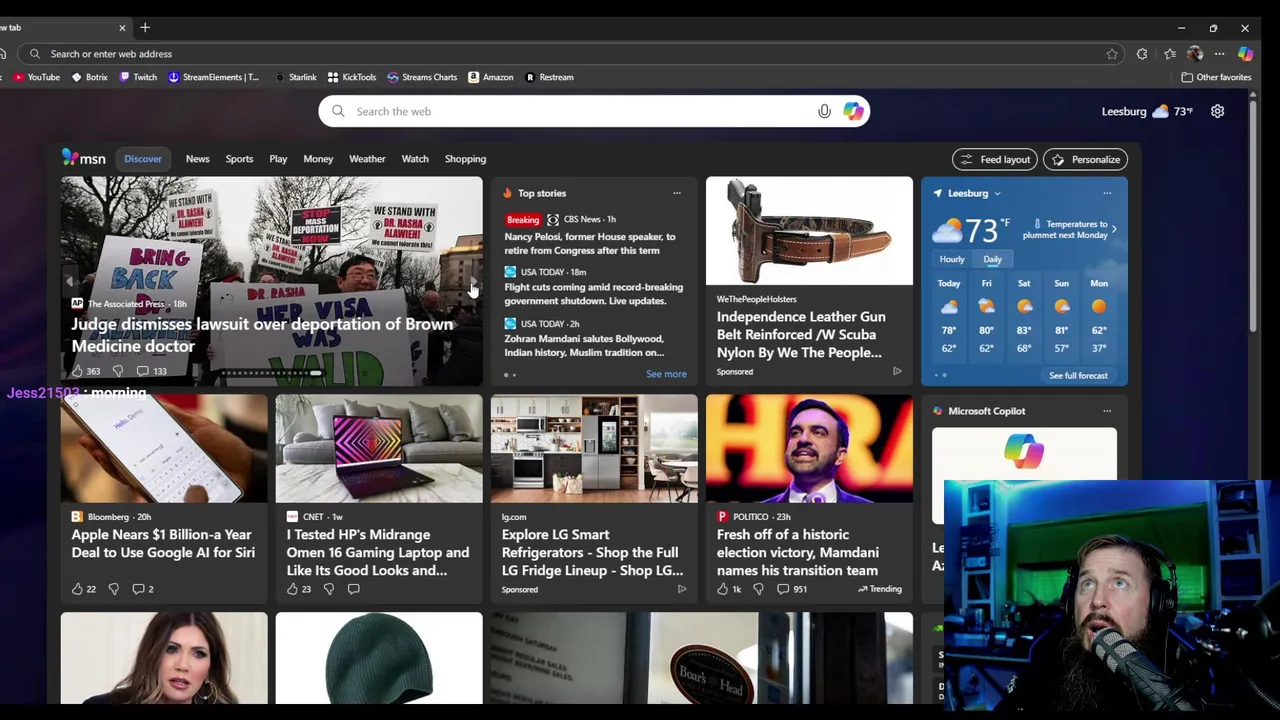Image resolution: width=1280 pixels, height=720 pixels.
Task: Open page settings gear icon
Action: [1217, 111]
